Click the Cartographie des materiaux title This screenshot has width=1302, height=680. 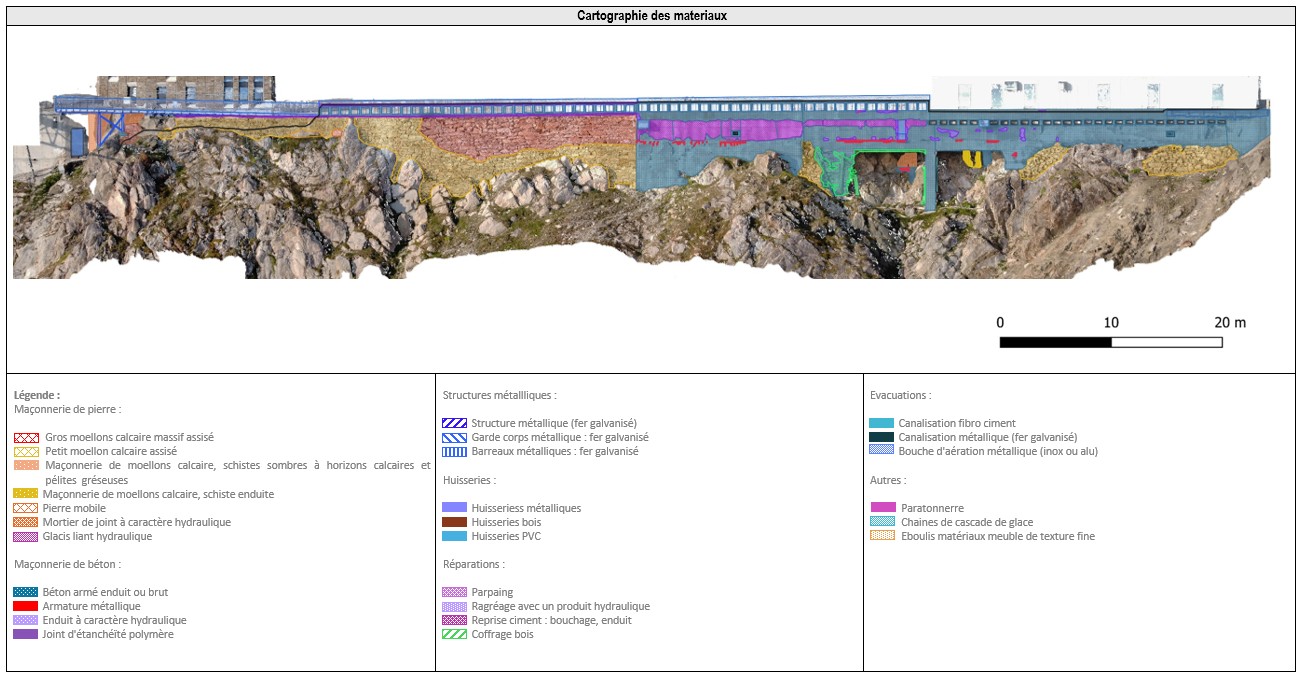point(651,16)
